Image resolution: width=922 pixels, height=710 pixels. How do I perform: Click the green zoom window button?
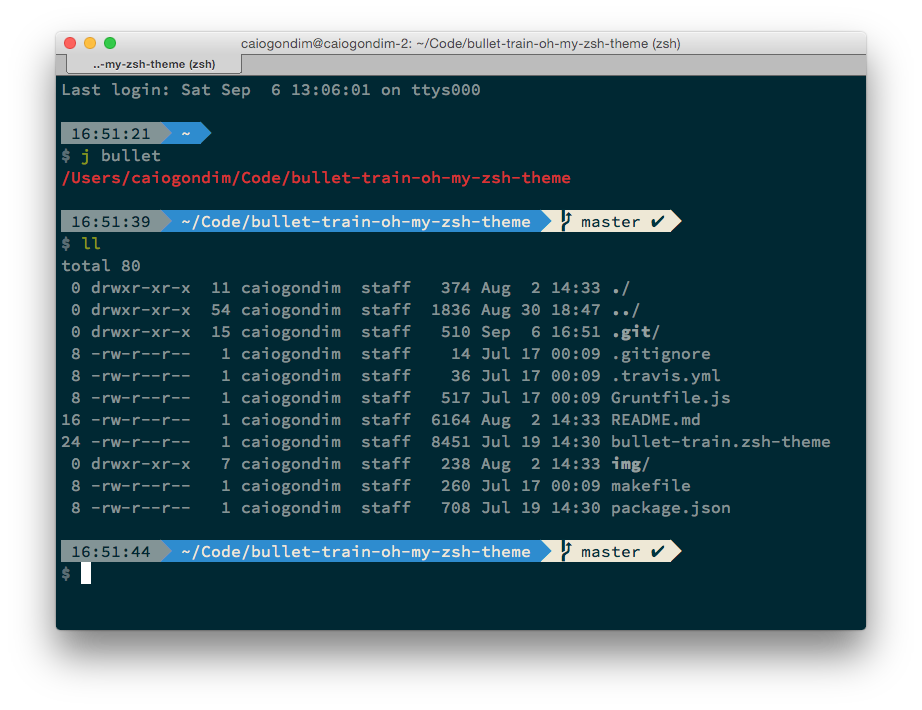(110, 43)
